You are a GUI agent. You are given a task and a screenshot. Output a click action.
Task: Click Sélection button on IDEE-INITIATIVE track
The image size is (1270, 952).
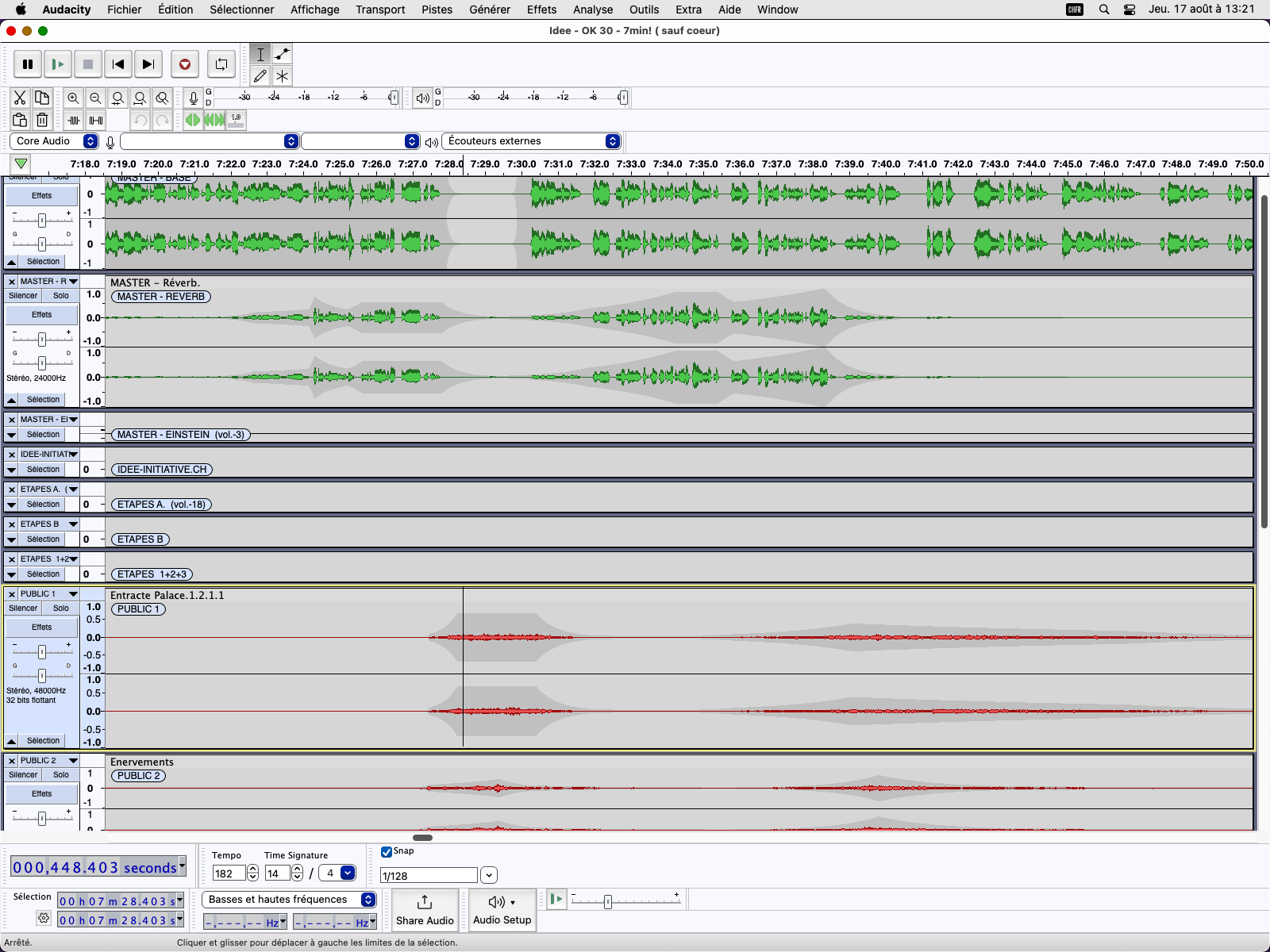43,470
